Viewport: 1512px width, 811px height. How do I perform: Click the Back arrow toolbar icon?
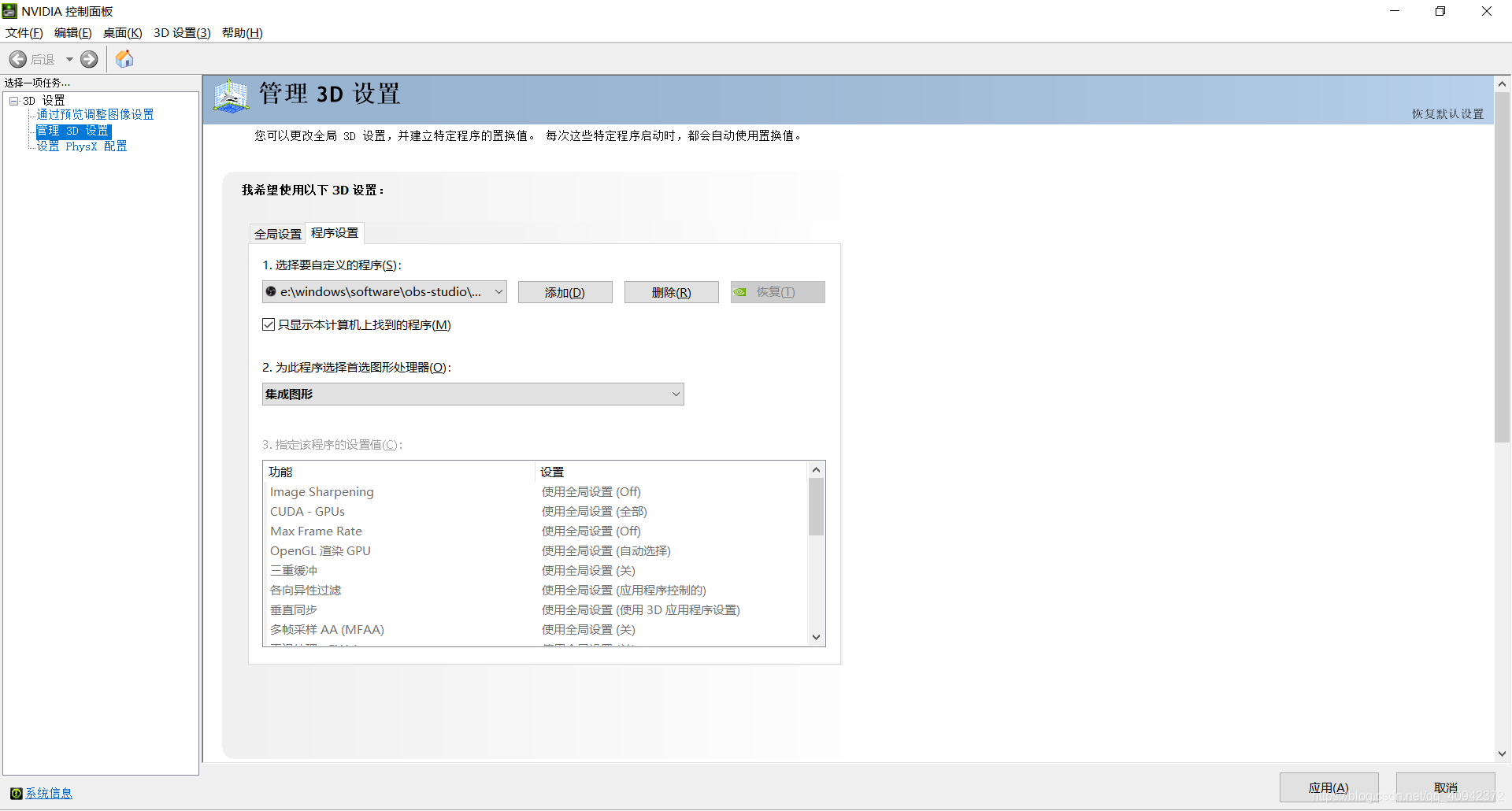tap(18, 59)
